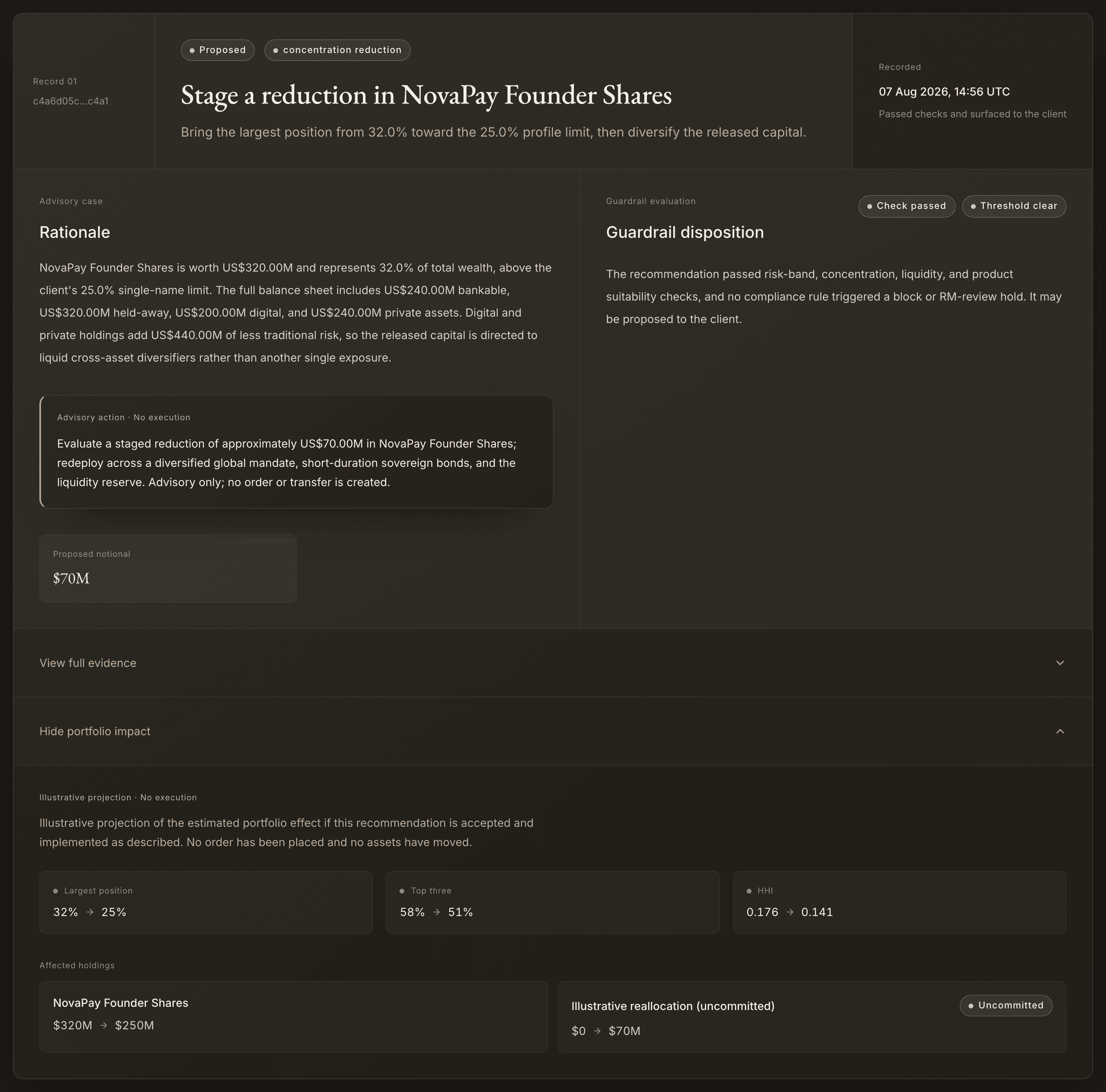1106x1092 pixels.
Task: Click the note starting Illustrative projection of the estimated
Action: click(x=286, y=833)
